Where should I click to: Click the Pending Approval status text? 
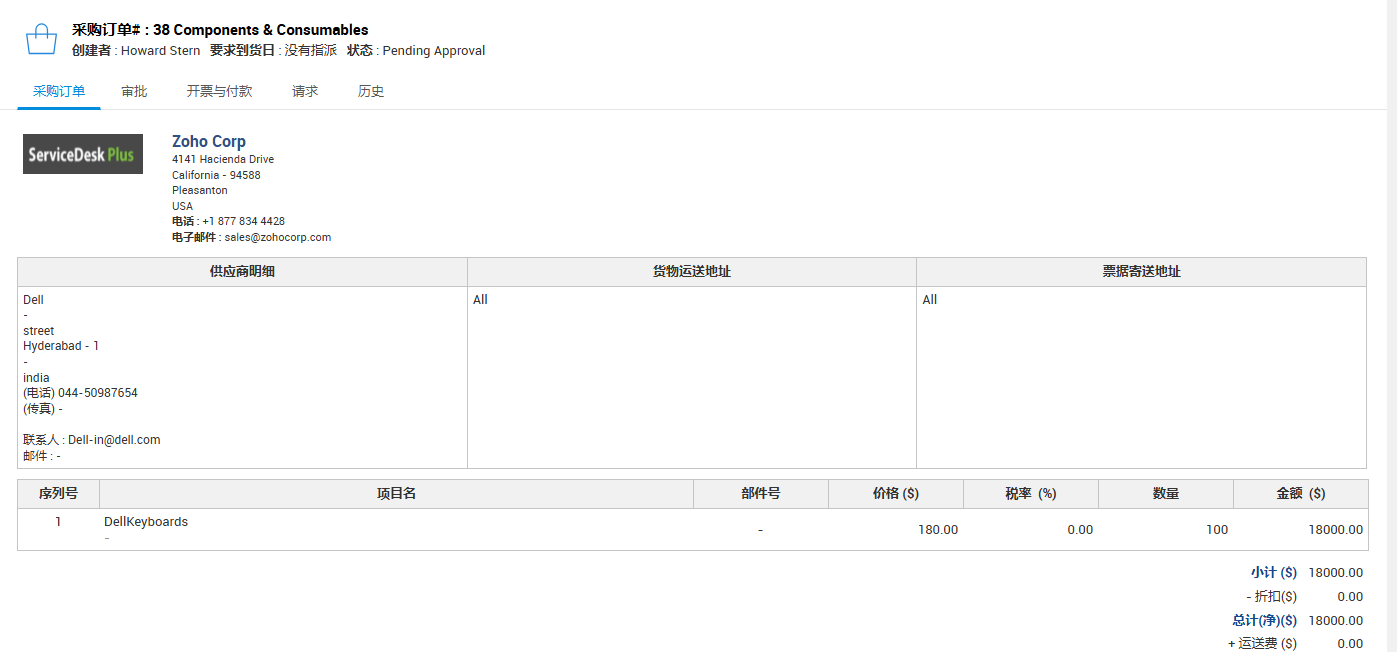click(433, 51)
